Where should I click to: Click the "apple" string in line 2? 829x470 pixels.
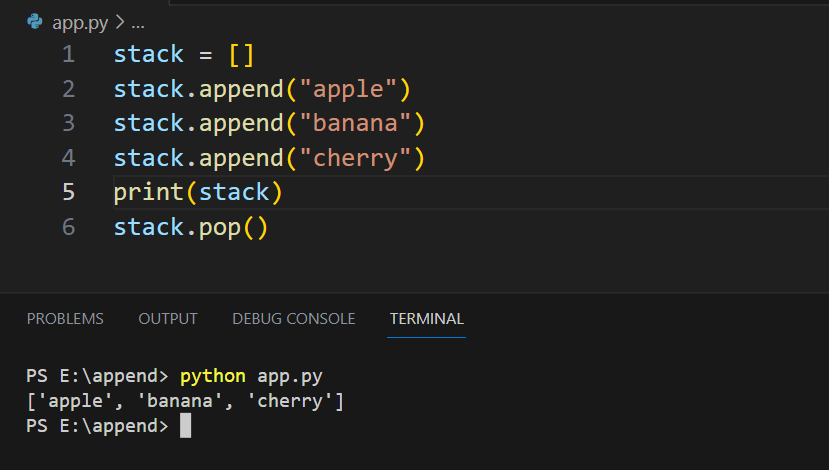(x=348, y=89)
